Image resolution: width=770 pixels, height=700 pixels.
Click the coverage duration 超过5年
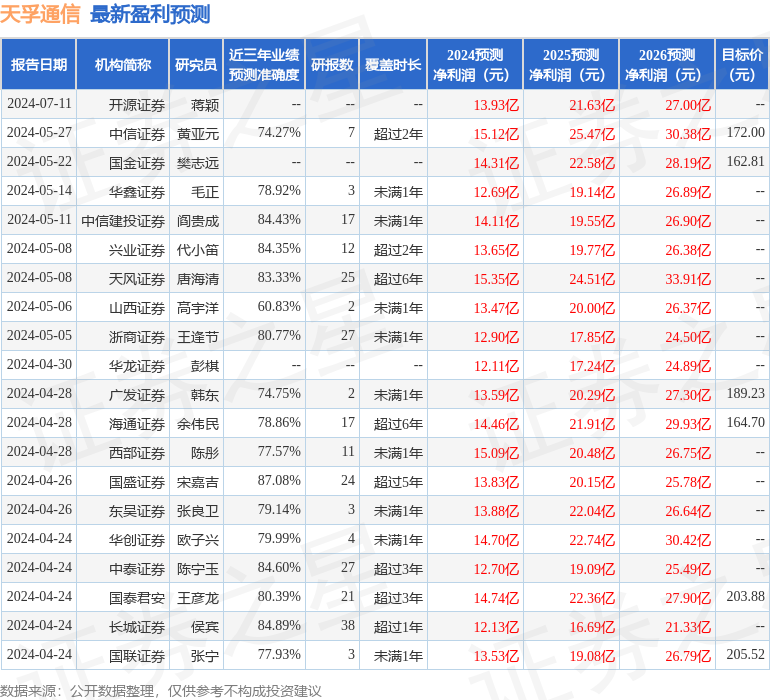point(398,482)
